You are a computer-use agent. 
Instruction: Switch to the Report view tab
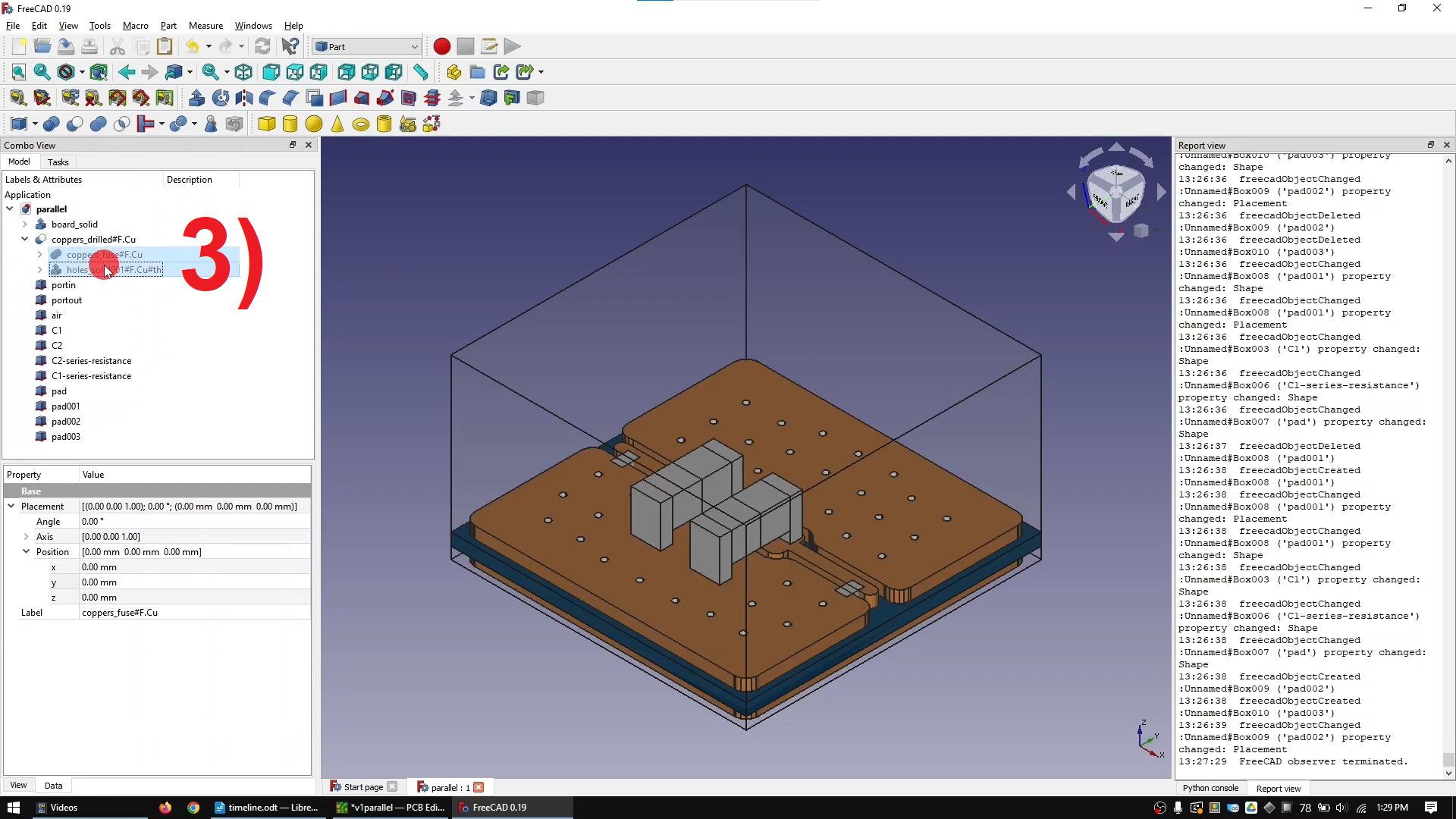[1278, 789]
